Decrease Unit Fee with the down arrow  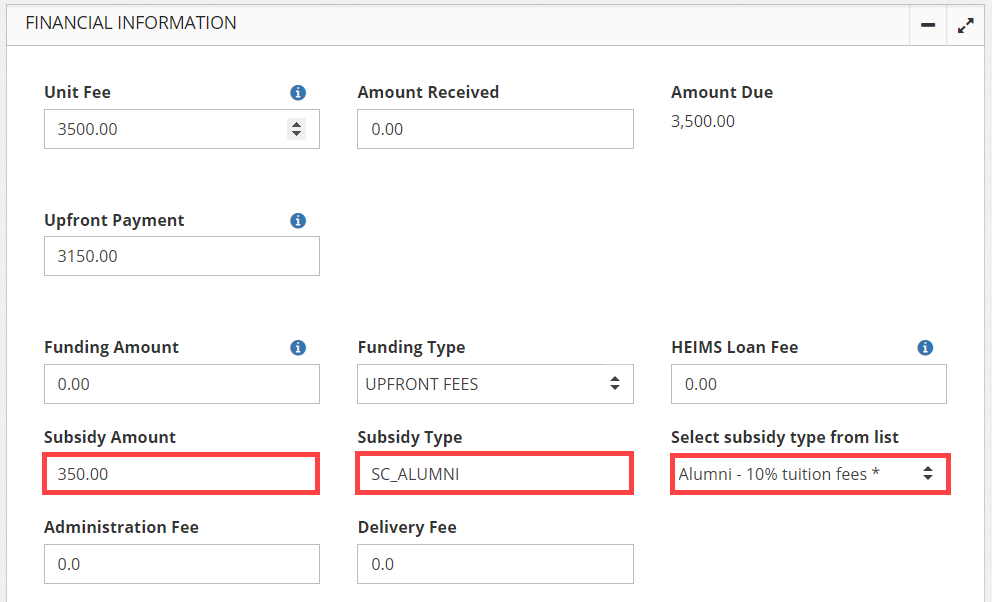[x=296, y=134]
